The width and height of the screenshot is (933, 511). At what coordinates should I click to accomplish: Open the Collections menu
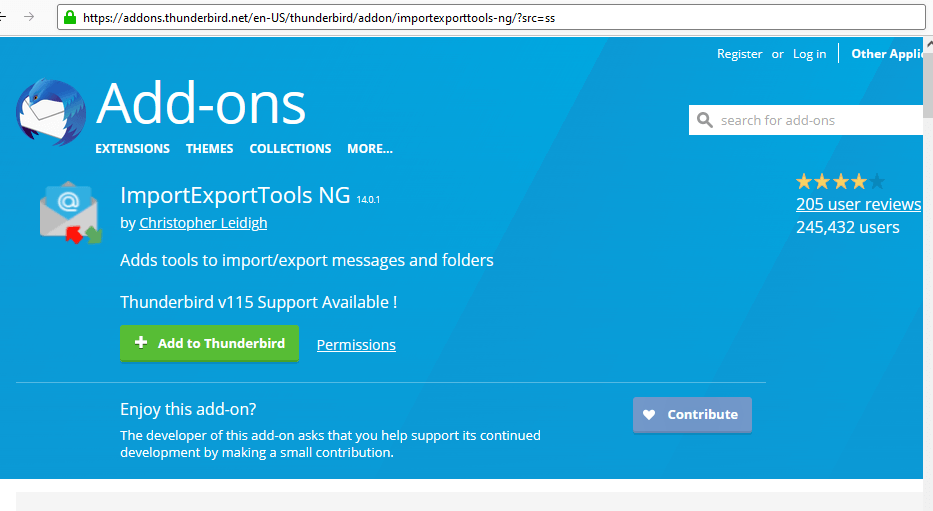coord(290,149)
